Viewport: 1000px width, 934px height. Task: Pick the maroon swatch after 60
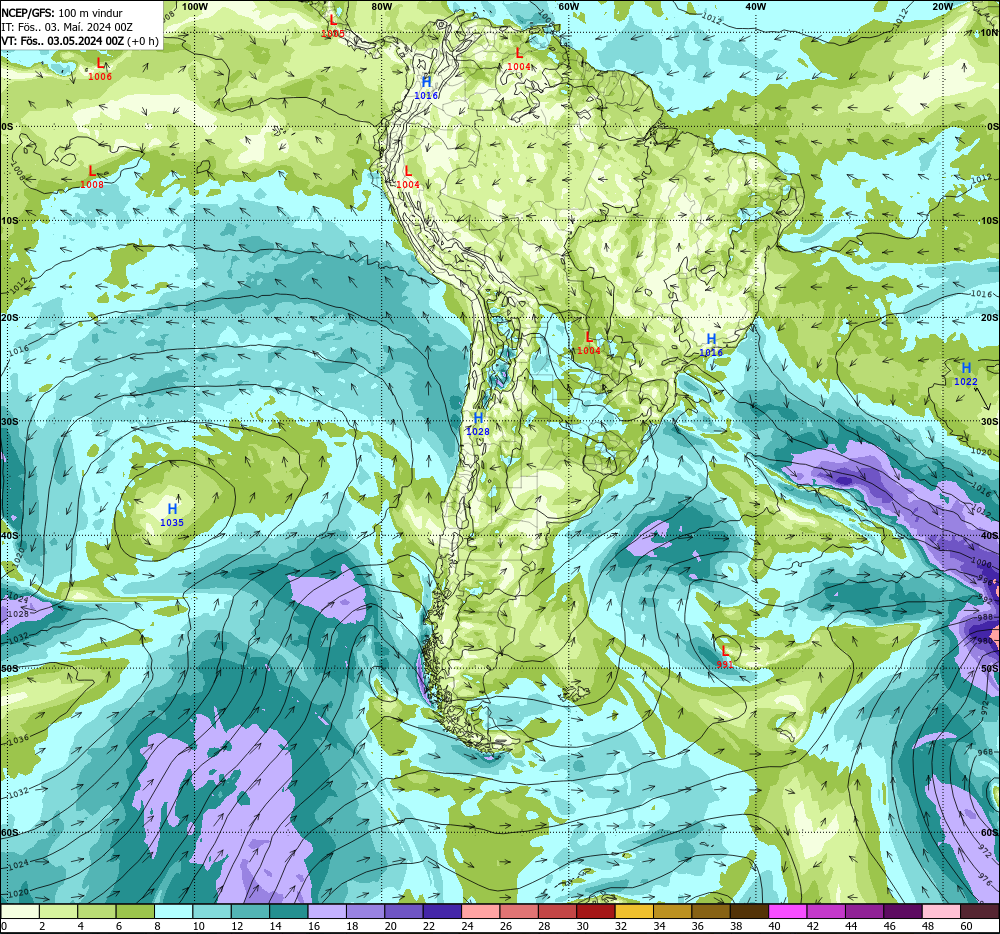pos(979,912)
